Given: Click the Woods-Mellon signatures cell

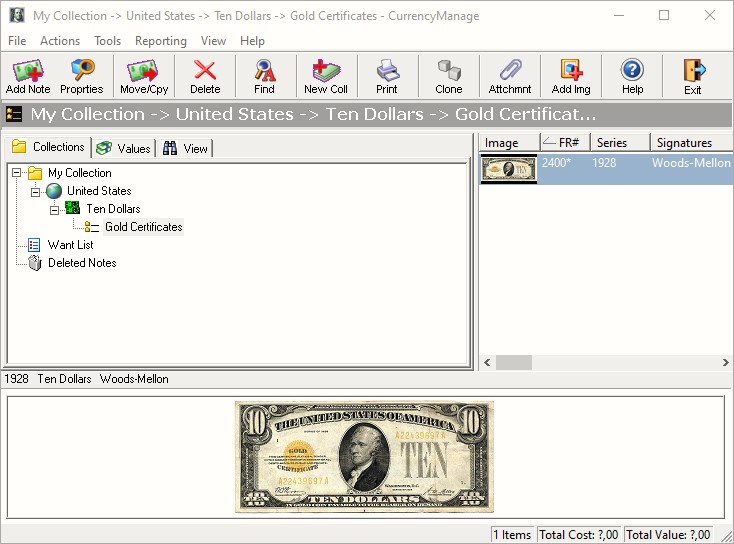Looking at the screenshot, I should [691, 163].
